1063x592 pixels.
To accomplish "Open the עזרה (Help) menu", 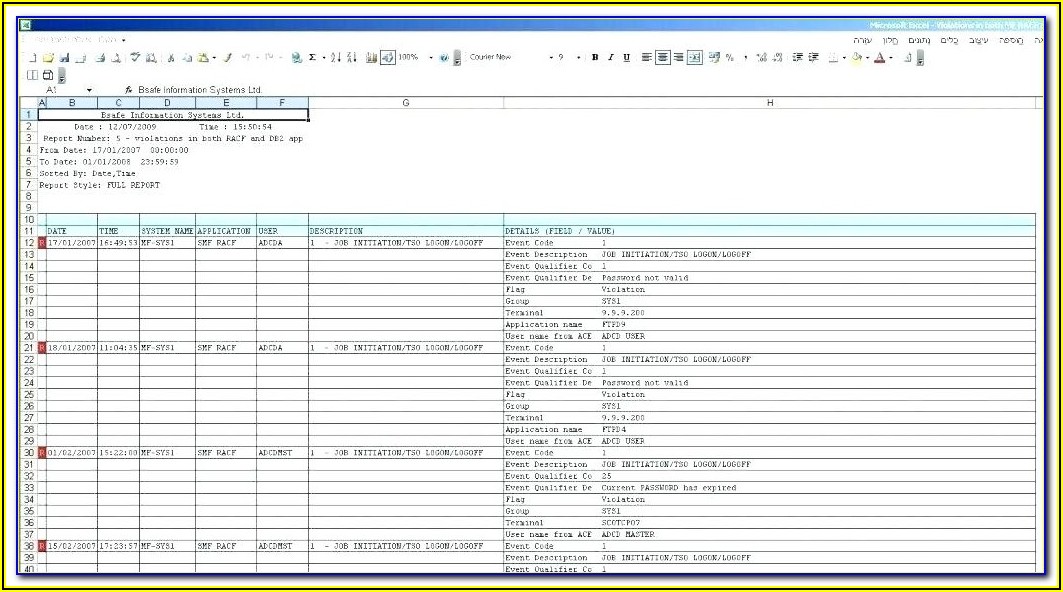I will (862, 40).
